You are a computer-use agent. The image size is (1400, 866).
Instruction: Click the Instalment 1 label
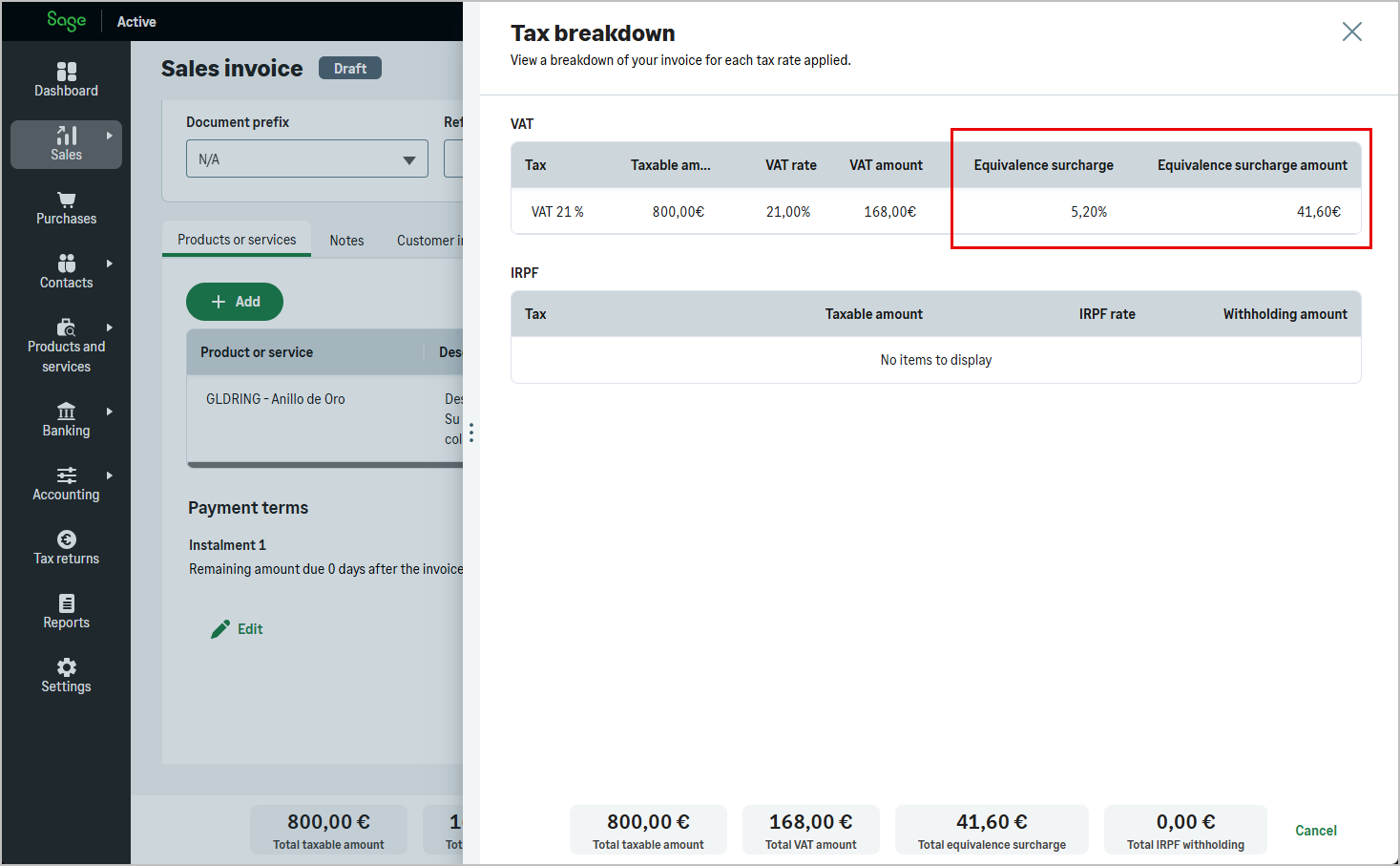pyautogui.click(x=227, y=545)
